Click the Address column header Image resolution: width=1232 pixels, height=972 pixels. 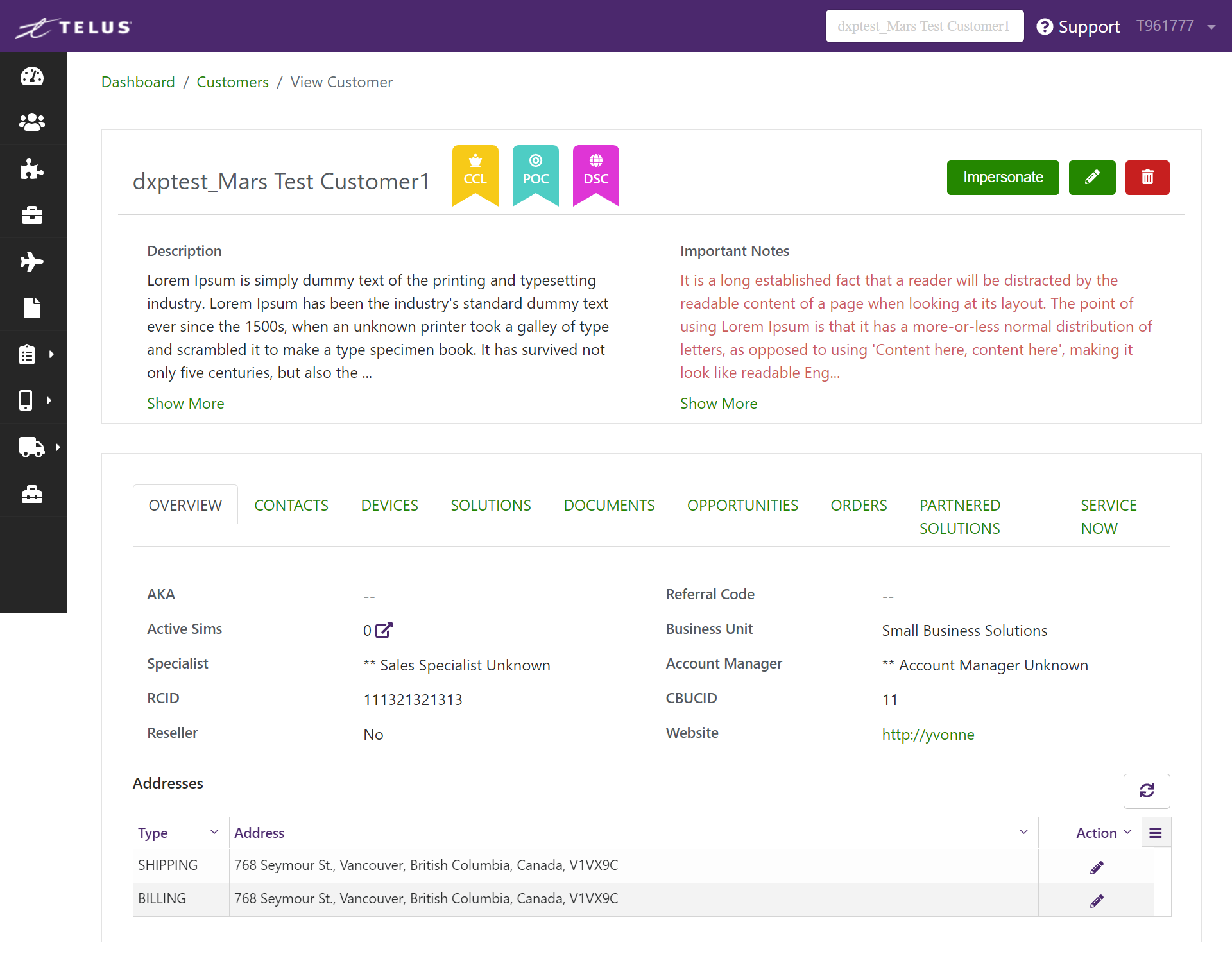click(x=633, y=833)
